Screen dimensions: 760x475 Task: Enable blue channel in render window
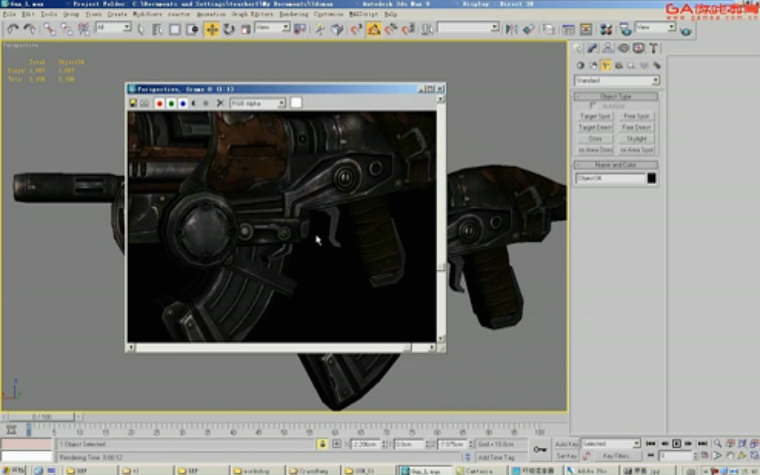(183, 103)
